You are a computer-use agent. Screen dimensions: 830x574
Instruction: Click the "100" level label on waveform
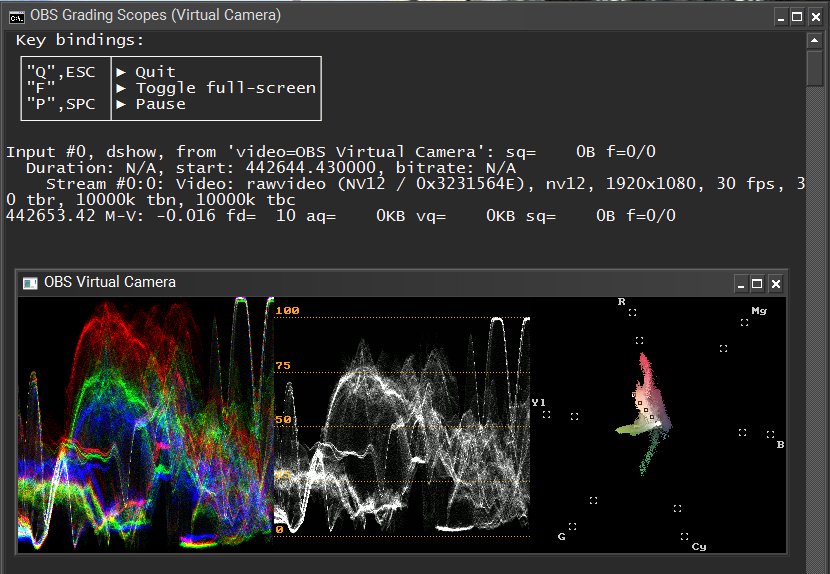pyautogui.click(x=287, y=311)
